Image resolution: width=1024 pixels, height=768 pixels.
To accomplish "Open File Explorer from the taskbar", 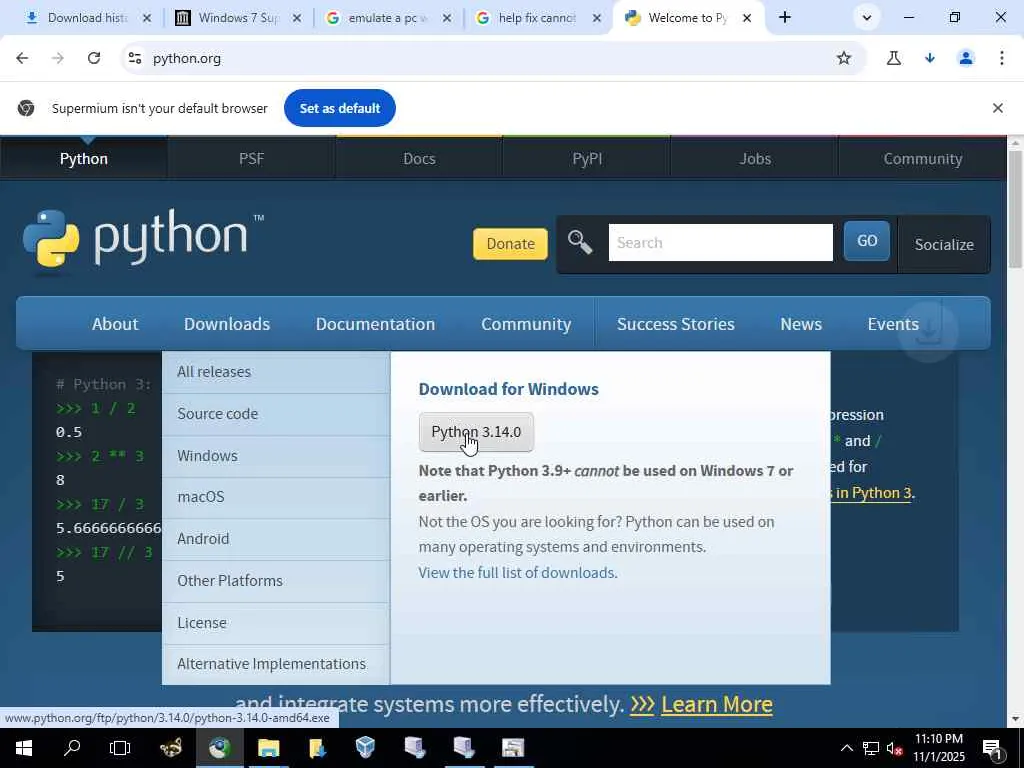I will (268, 748).
